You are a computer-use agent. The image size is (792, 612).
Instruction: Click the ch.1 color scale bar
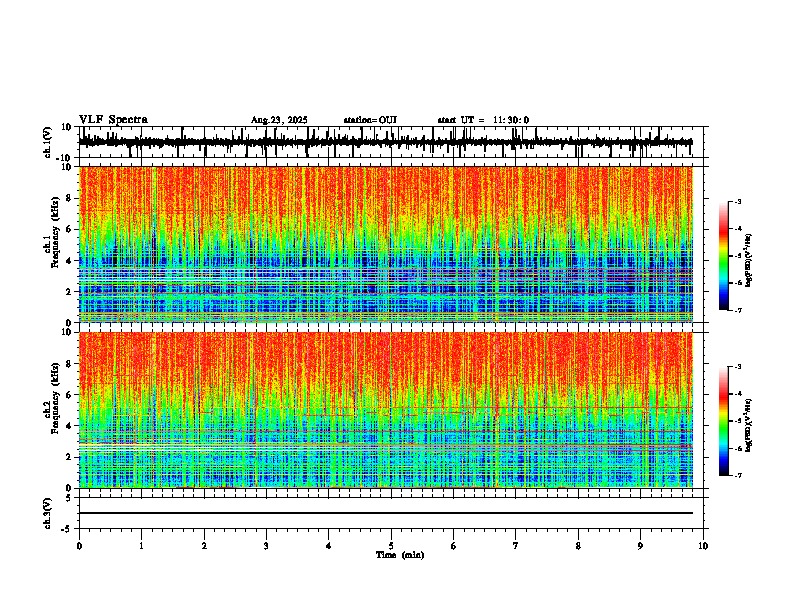(x=724, y=256)
